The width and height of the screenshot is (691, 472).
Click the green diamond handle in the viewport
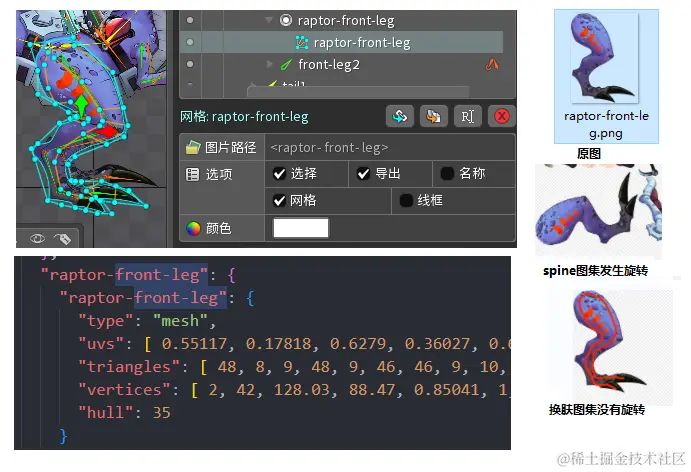tap(82, 106)
